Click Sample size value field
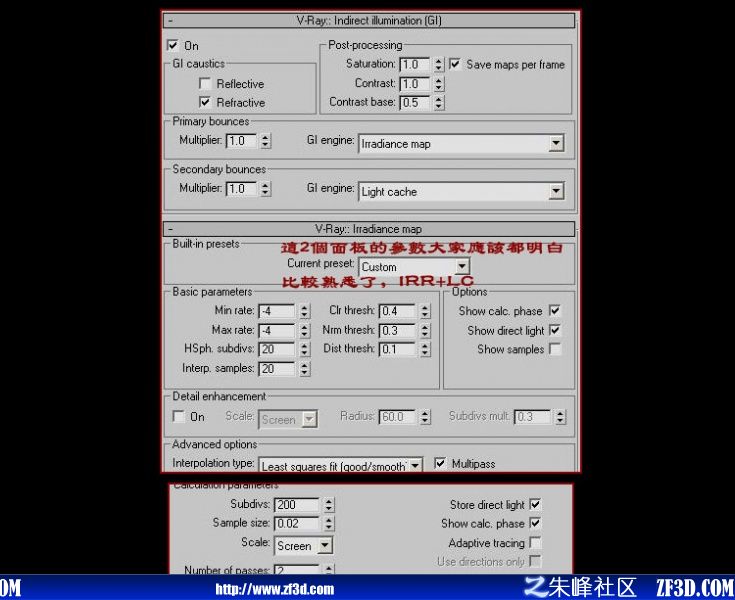The height and width of the screenshot is (600, 735). tap(297, 523)
